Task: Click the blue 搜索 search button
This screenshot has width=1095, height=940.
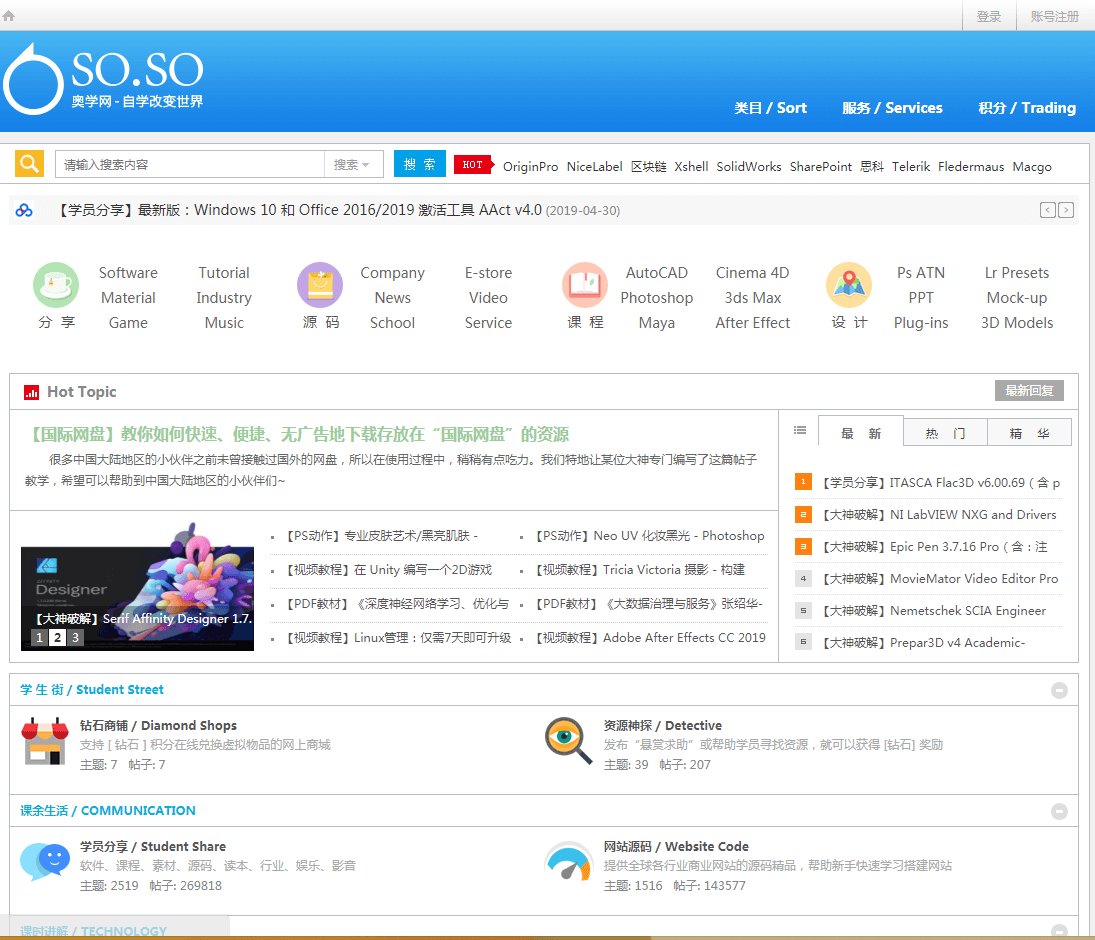Action: 420,164
